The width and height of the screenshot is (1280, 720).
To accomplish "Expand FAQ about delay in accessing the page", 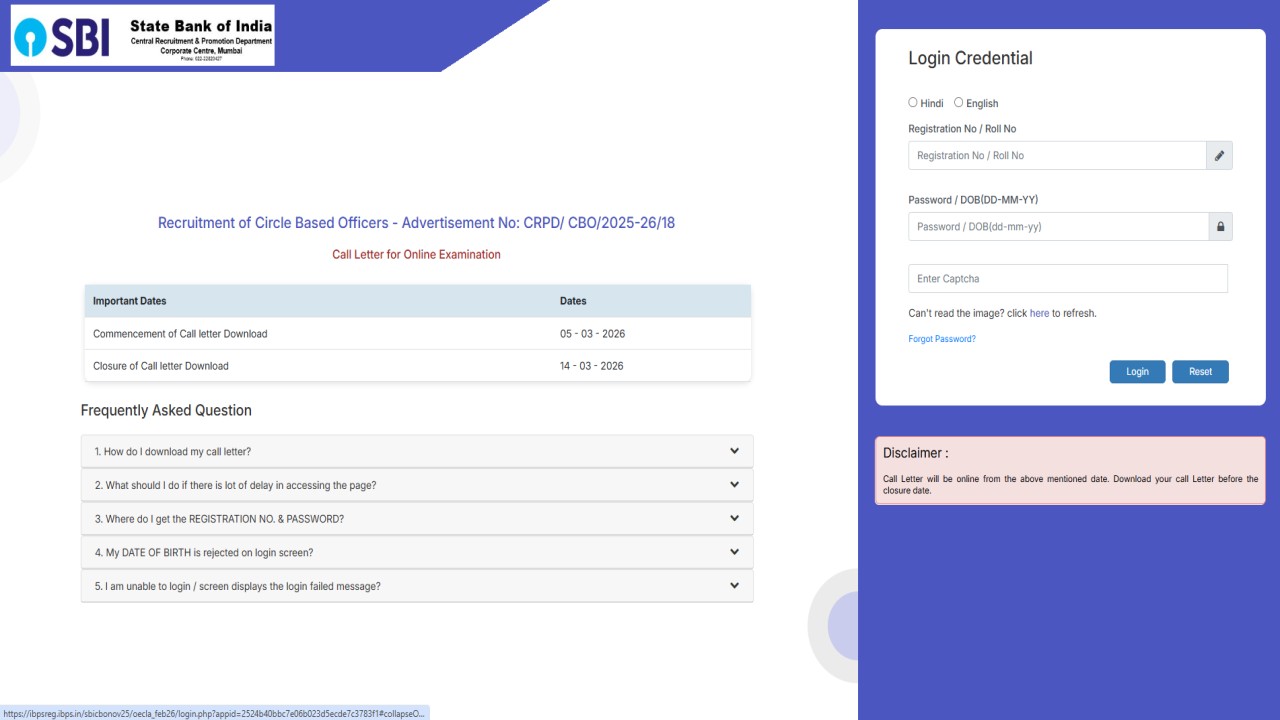I will point(416,484).
